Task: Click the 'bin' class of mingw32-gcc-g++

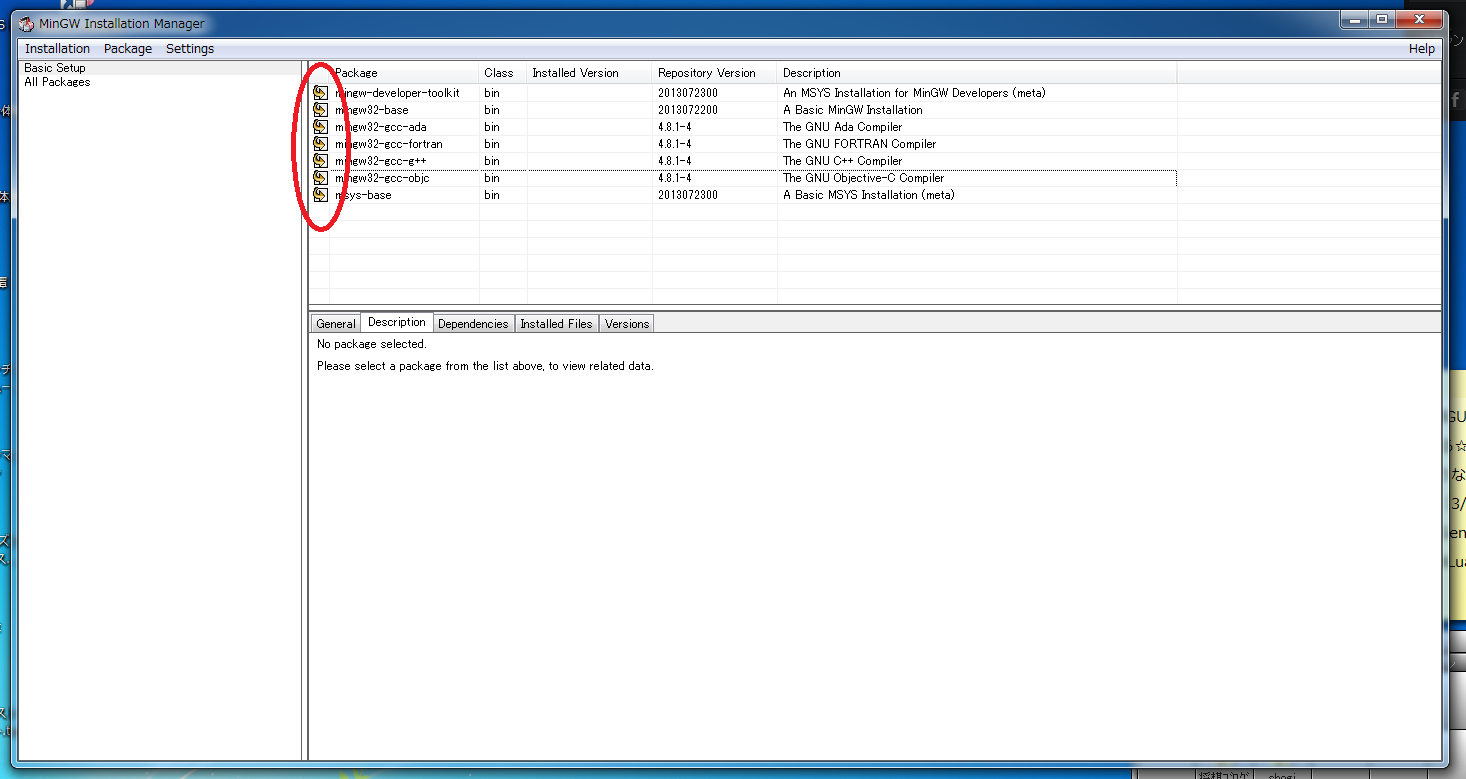Action: point(492,161)
